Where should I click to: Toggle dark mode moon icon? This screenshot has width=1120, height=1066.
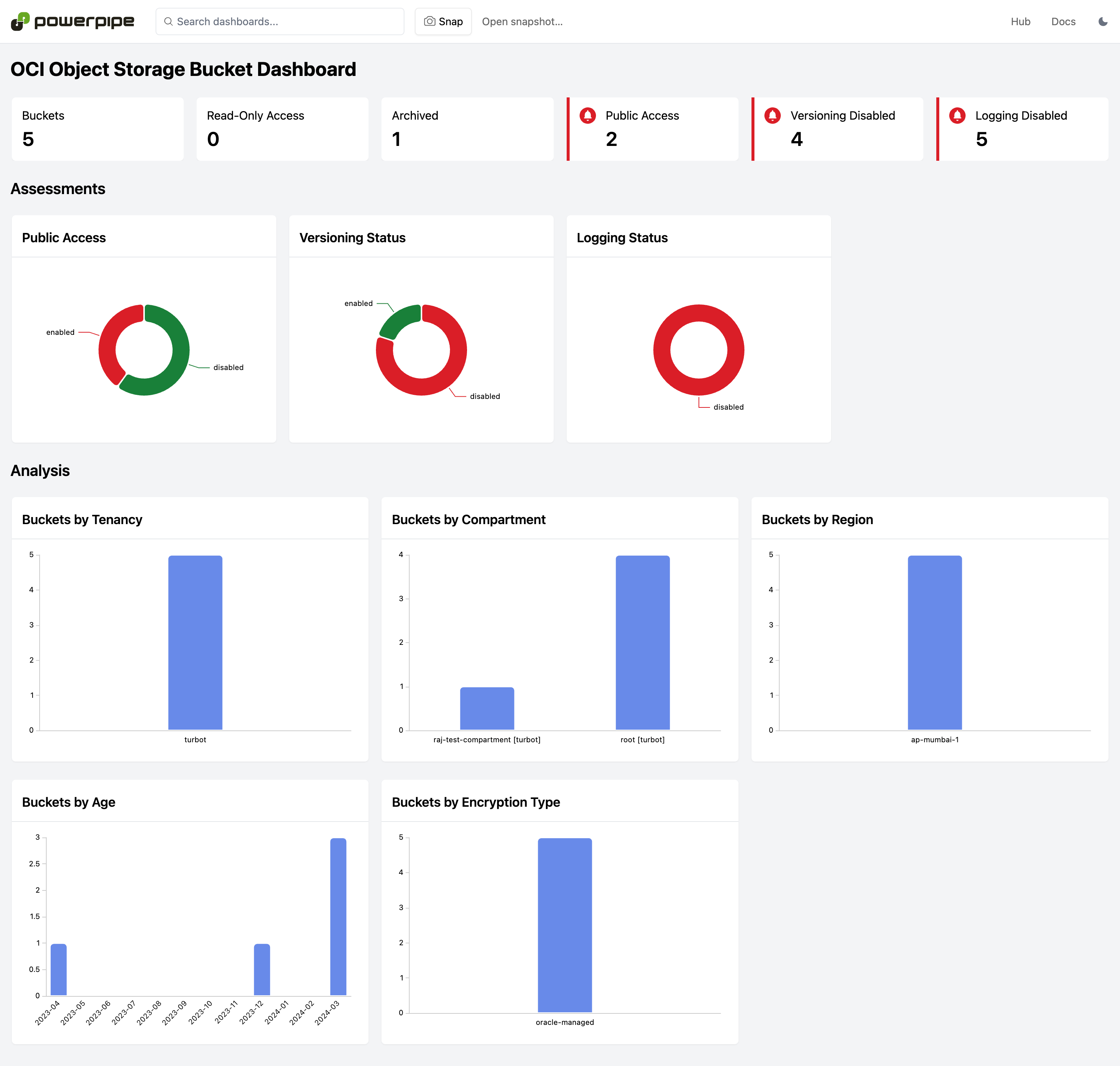click(1102, 21)
